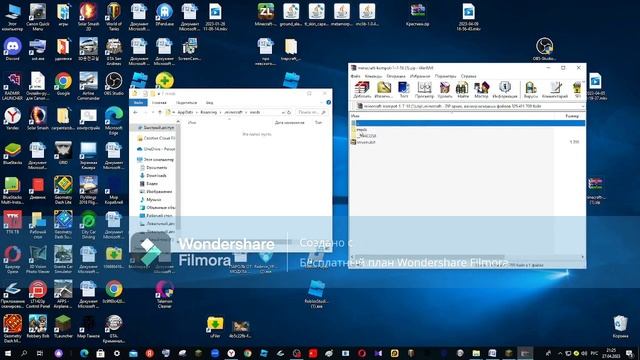The image size is (640, 360).
Task: Select the Discord desktop icon
Action: point(12,49)
